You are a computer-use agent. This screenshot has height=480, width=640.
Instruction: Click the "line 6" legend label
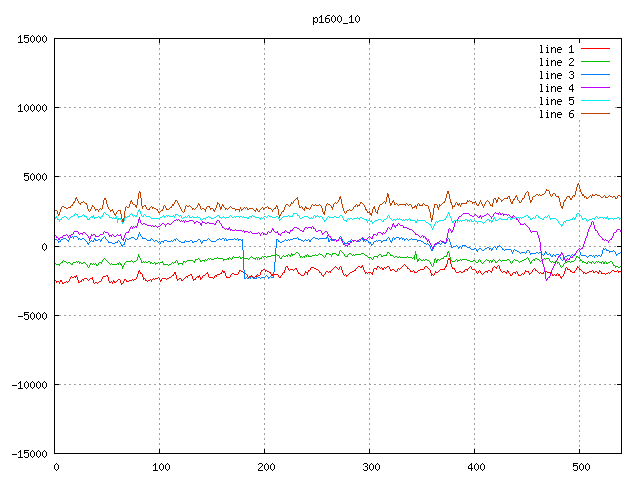point(557,114)
